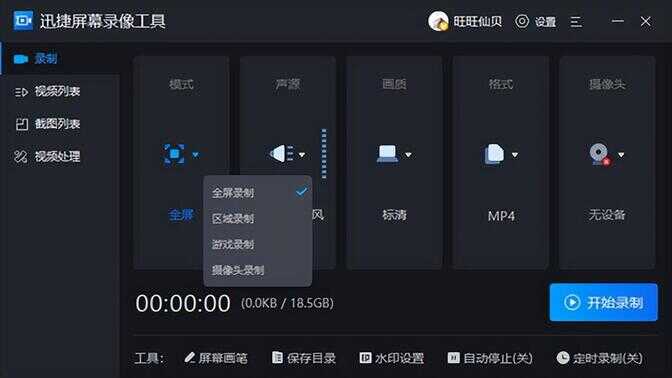Open the three-line menu icon in the title bar
Viewport: 672px width, 378px height.
click(576, 21)
